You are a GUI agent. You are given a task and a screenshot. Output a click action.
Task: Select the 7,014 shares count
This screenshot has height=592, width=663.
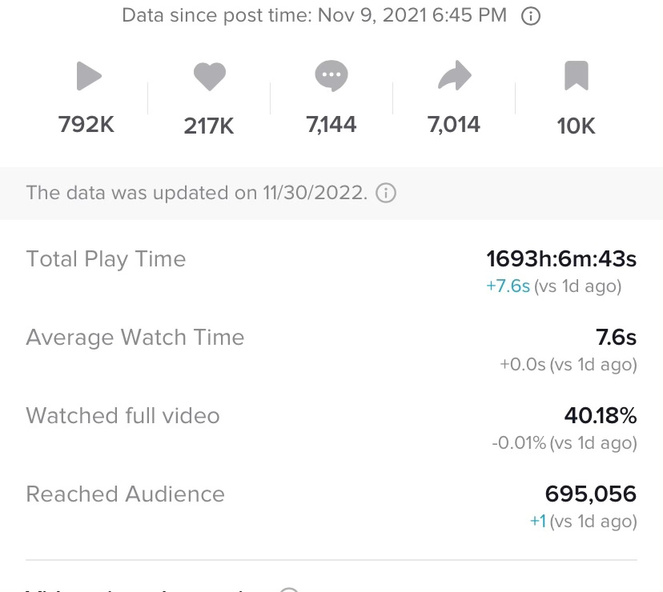[x=454, y=125]
